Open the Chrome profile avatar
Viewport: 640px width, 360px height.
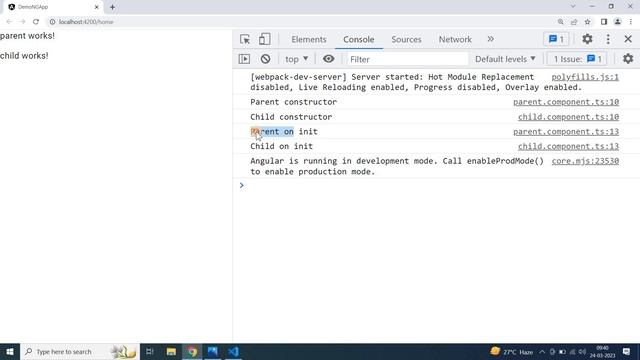tap(618, 22)
